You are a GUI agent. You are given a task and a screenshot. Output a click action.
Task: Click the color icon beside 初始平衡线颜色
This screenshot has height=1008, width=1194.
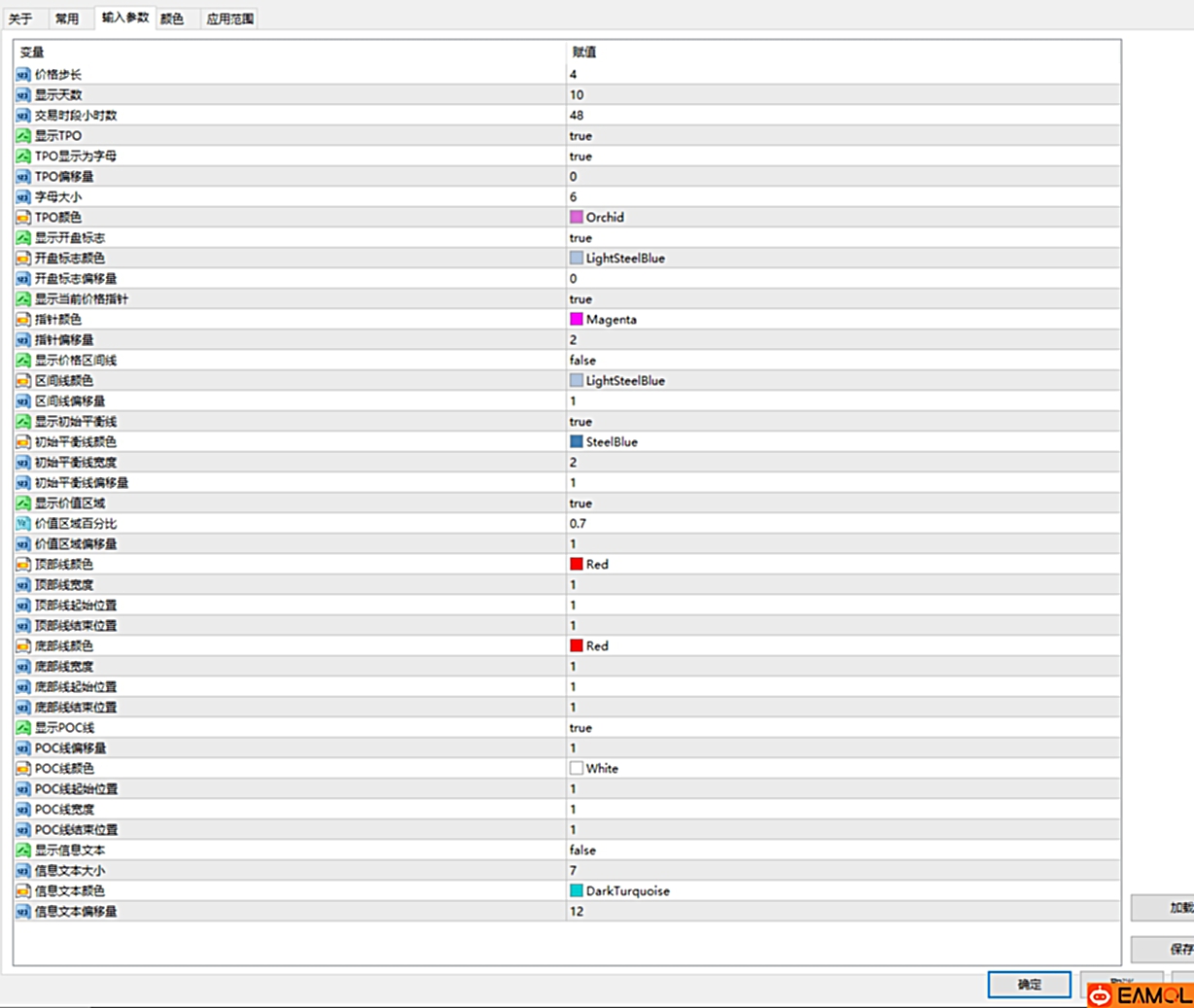(x=23, y=442)
